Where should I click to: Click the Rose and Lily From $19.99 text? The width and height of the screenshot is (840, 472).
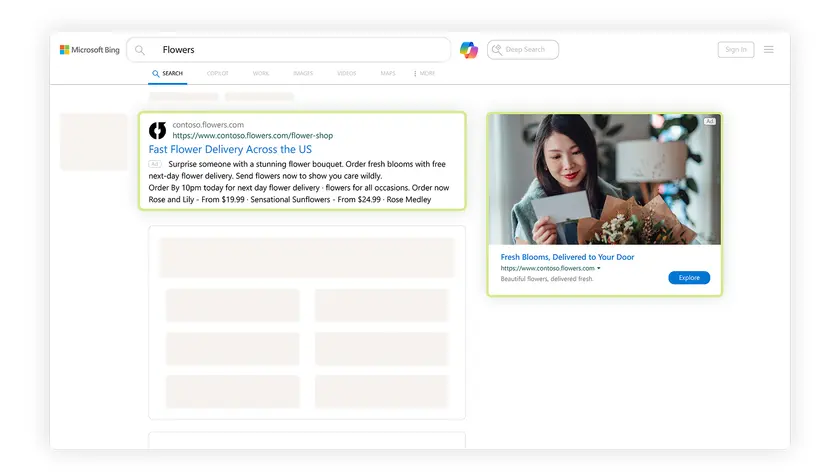point(196,199)
